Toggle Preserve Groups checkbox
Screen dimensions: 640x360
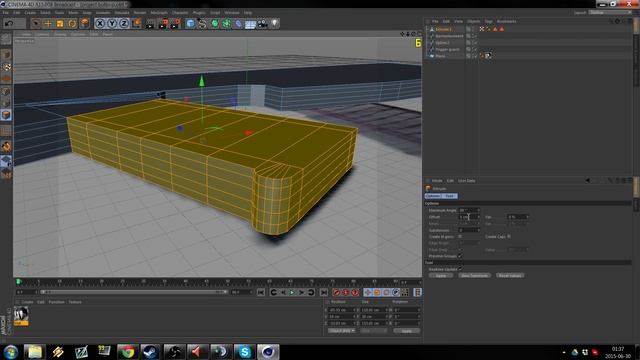(x=460, y=256)
